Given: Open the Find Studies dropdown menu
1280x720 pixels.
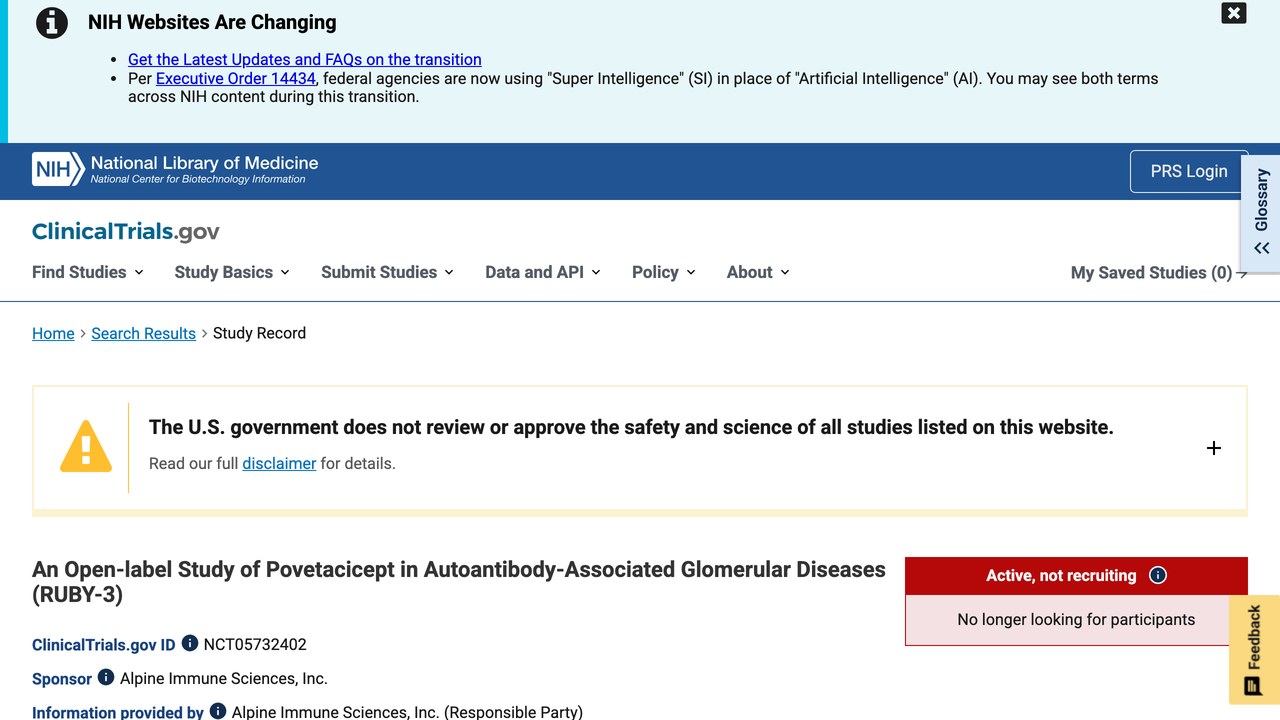Looking at the screenshot, I should (x=88, y=272).
